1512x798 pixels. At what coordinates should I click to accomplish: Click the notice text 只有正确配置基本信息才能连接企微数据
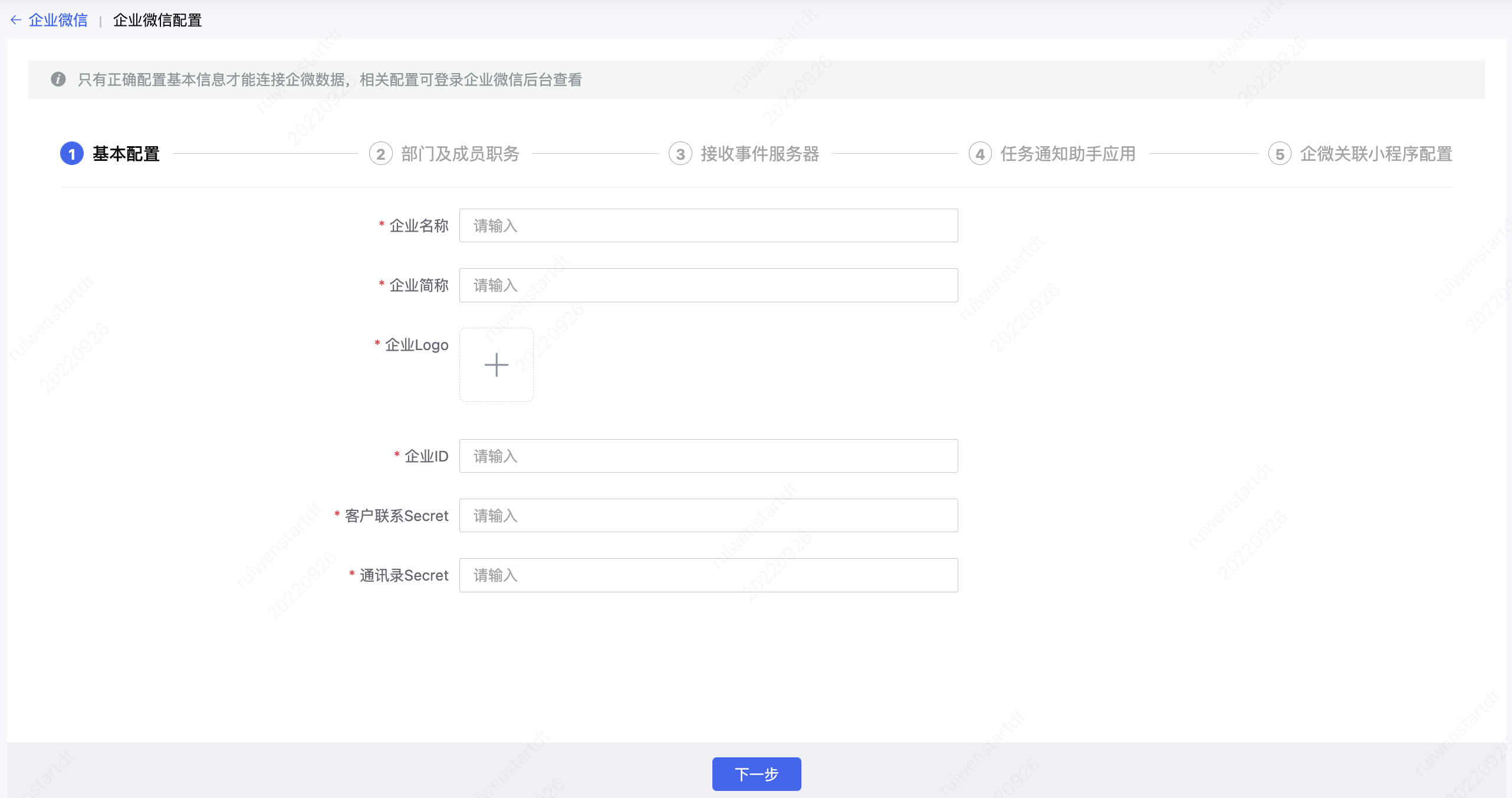(211, 80)
